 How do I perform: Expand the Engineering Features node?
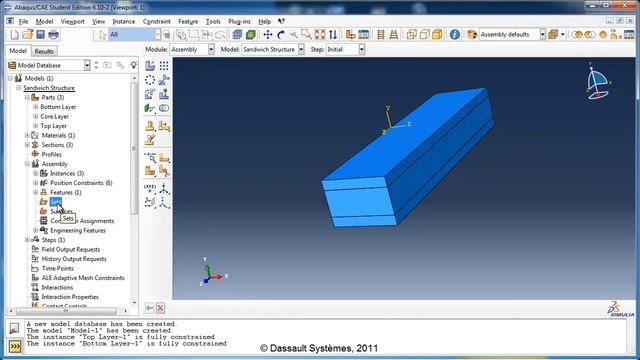click(36, 230)
